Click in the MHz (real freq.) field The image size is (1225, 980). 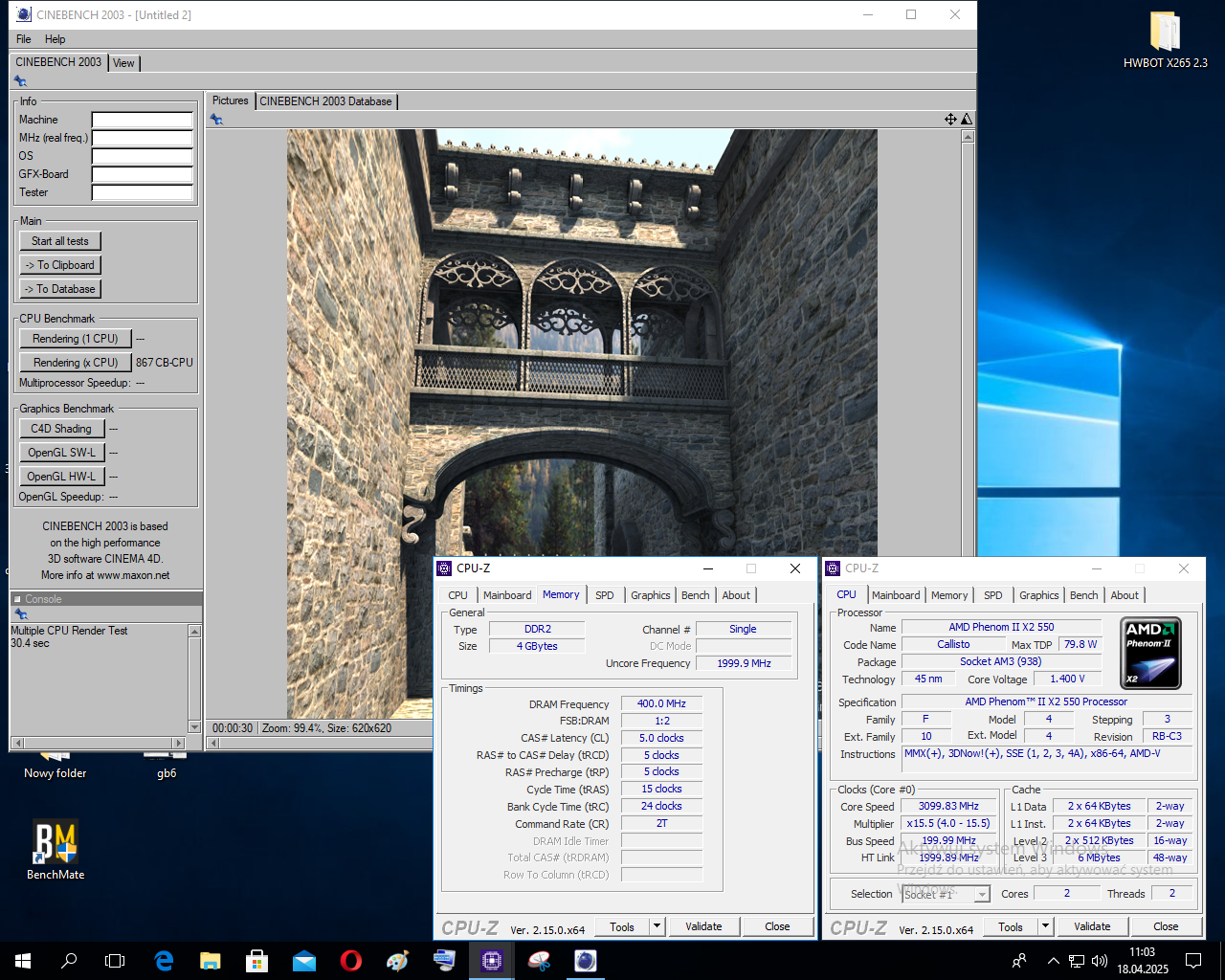click(x=143, y=138)
